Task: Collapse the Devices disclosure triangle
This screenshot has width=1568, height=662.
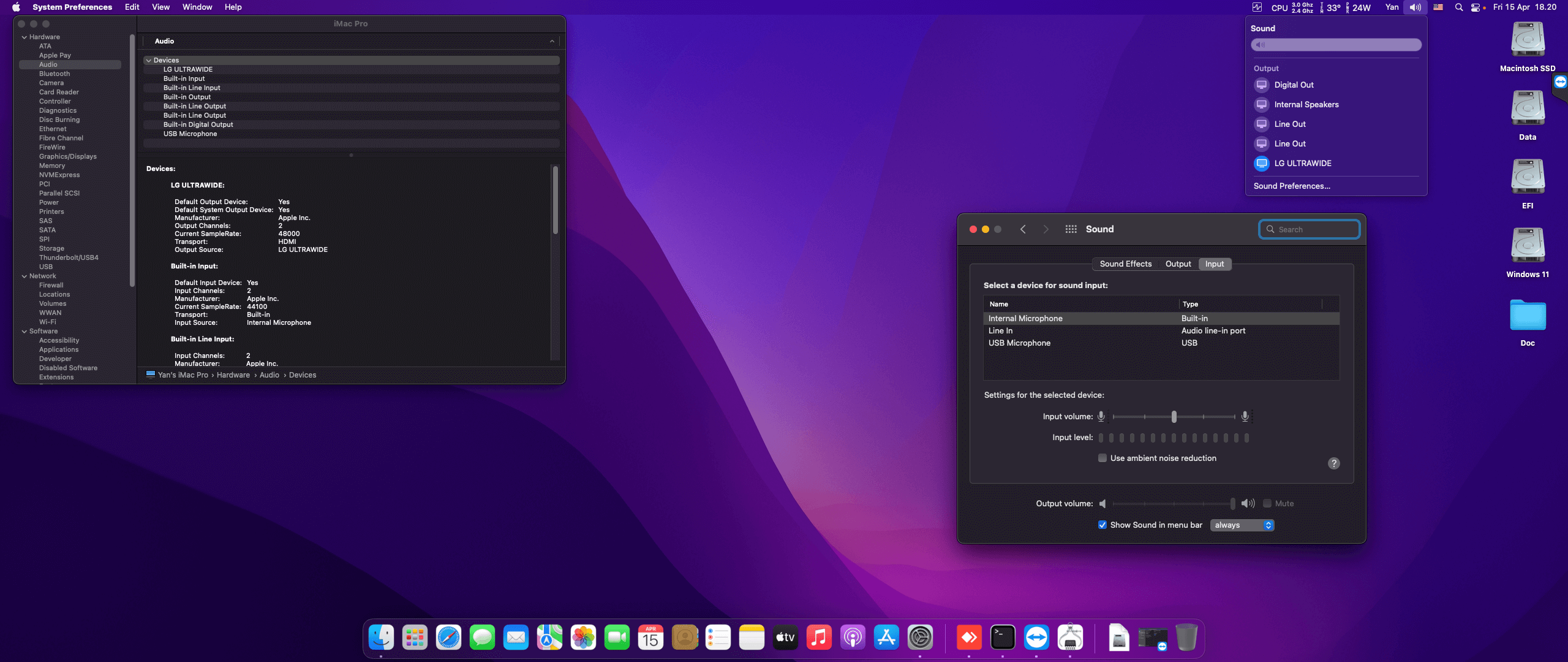Action: click(148, 61)
